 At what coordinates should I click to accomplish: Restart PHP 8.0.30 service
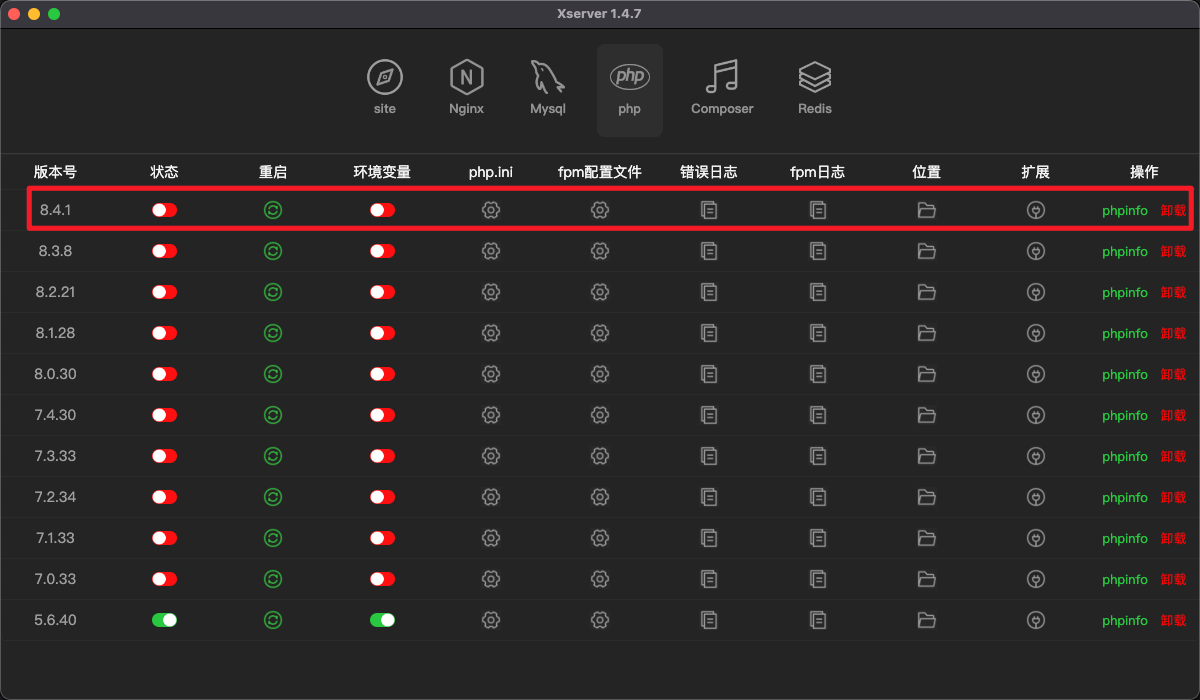[x=273, y=374]
